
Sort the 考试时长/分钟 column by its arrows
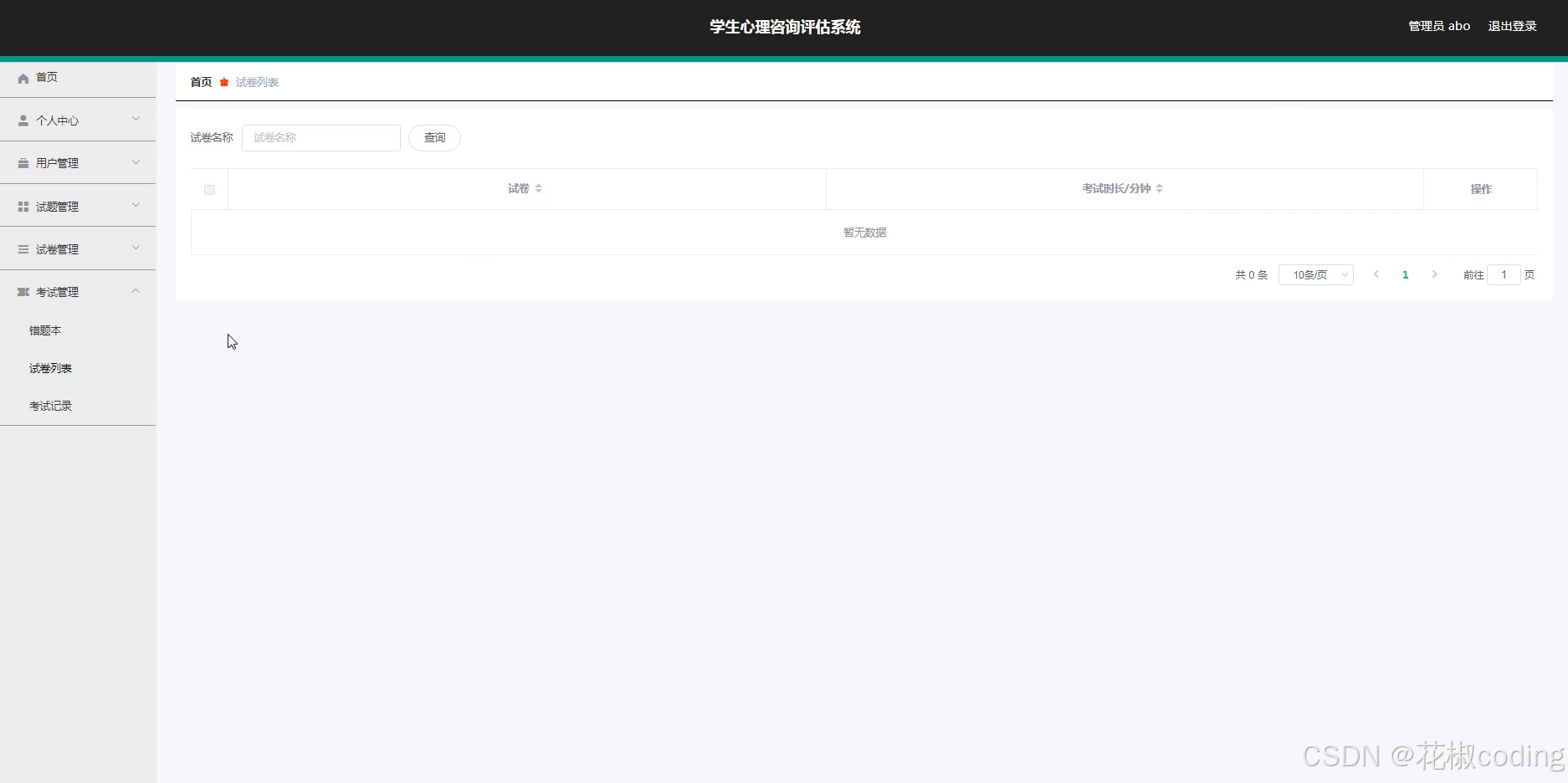[1161, 188]
